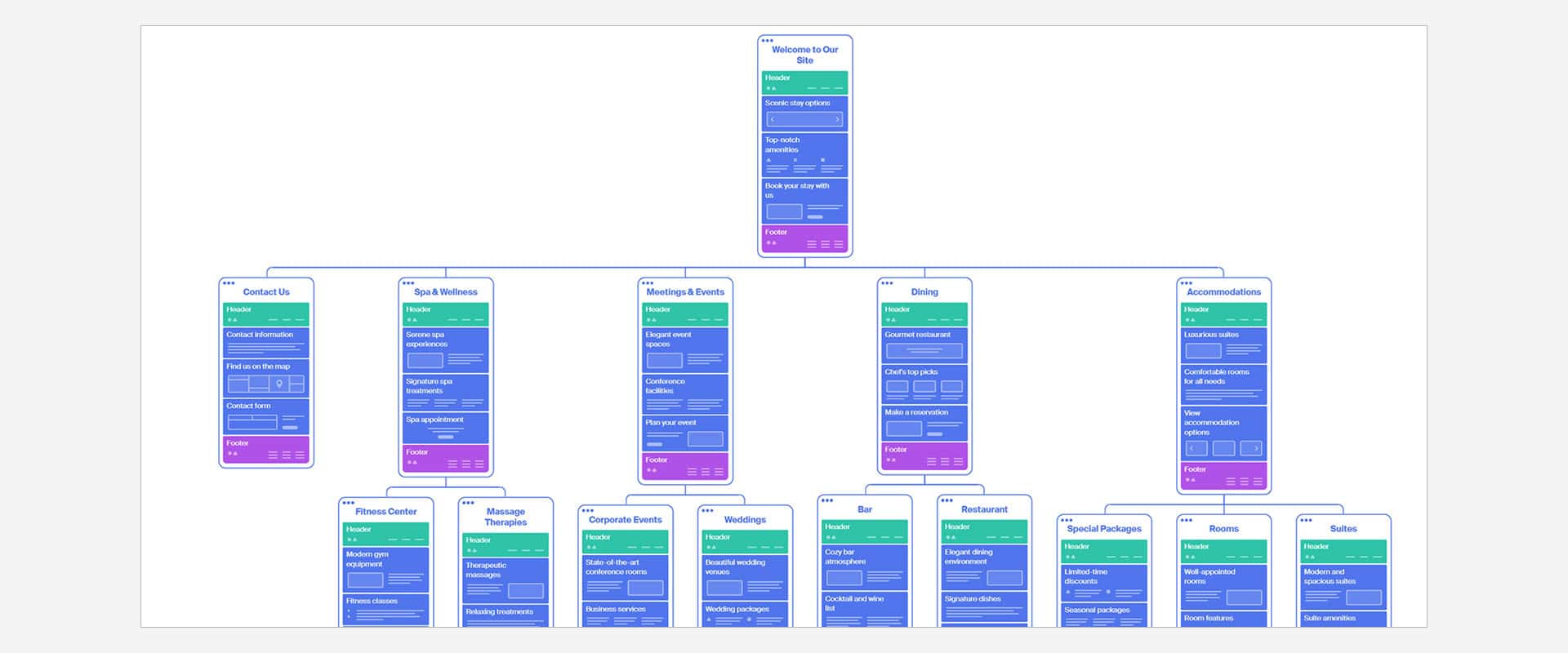Select the Header section of the home page
The height and width of the screenshot is (653, 1568).
(805, 82)
